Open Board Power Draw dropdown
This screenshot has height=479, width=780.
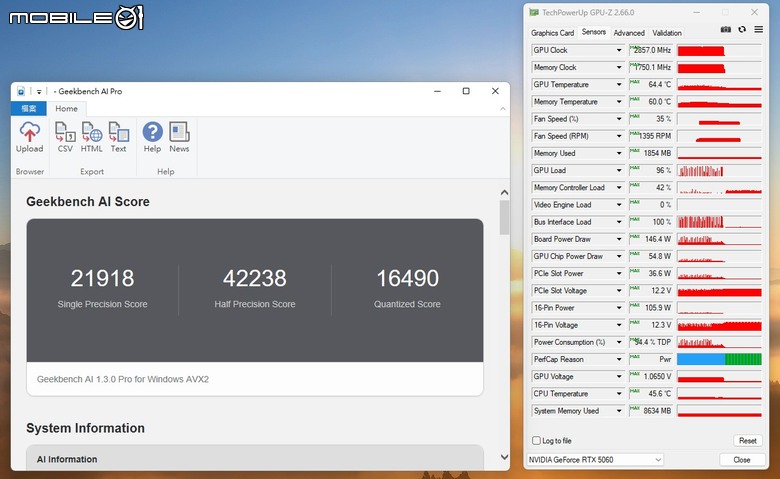(x=619, y=239)
